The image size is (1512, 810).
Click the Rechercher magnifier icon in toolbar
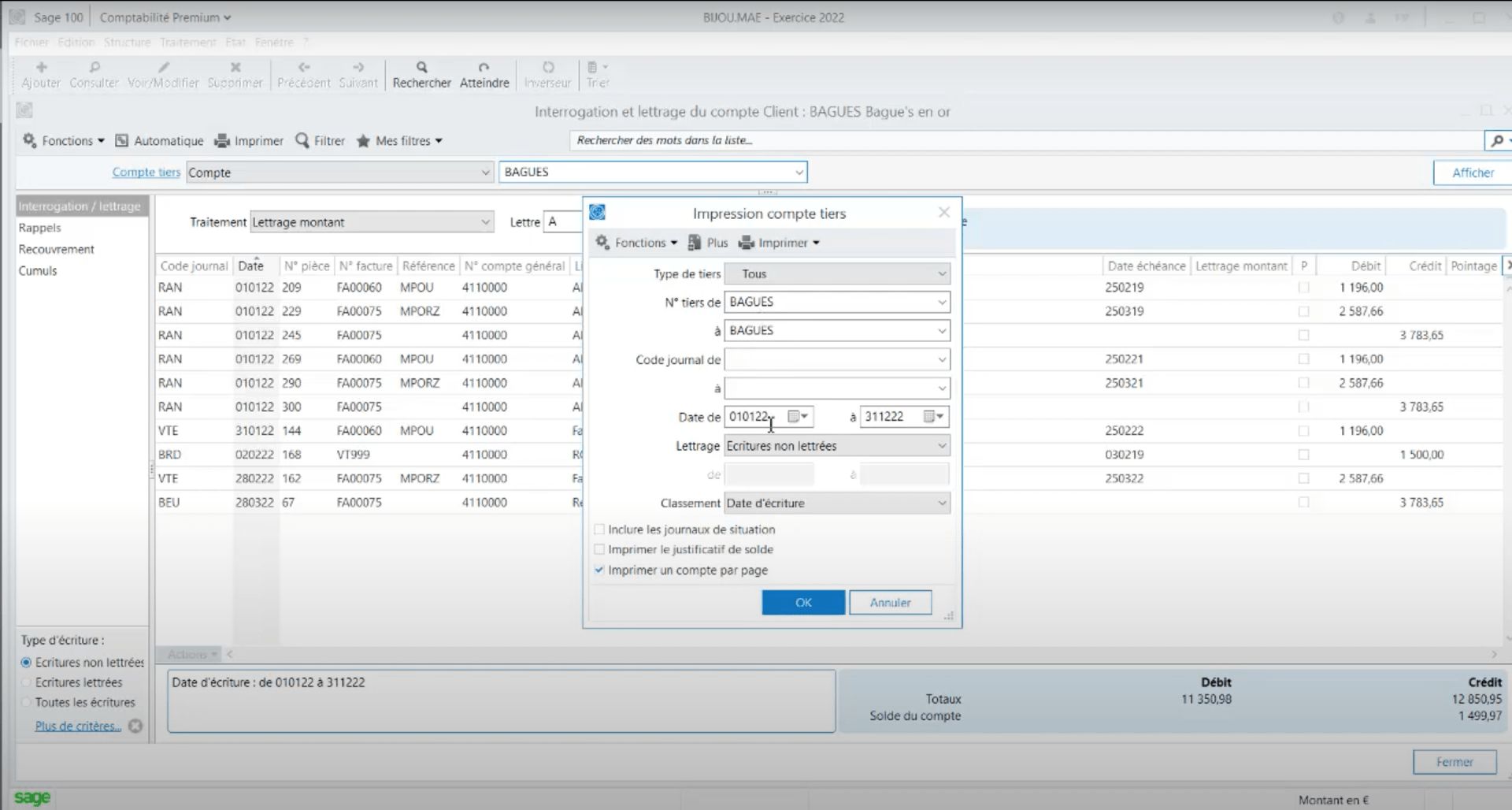point(421,68)
